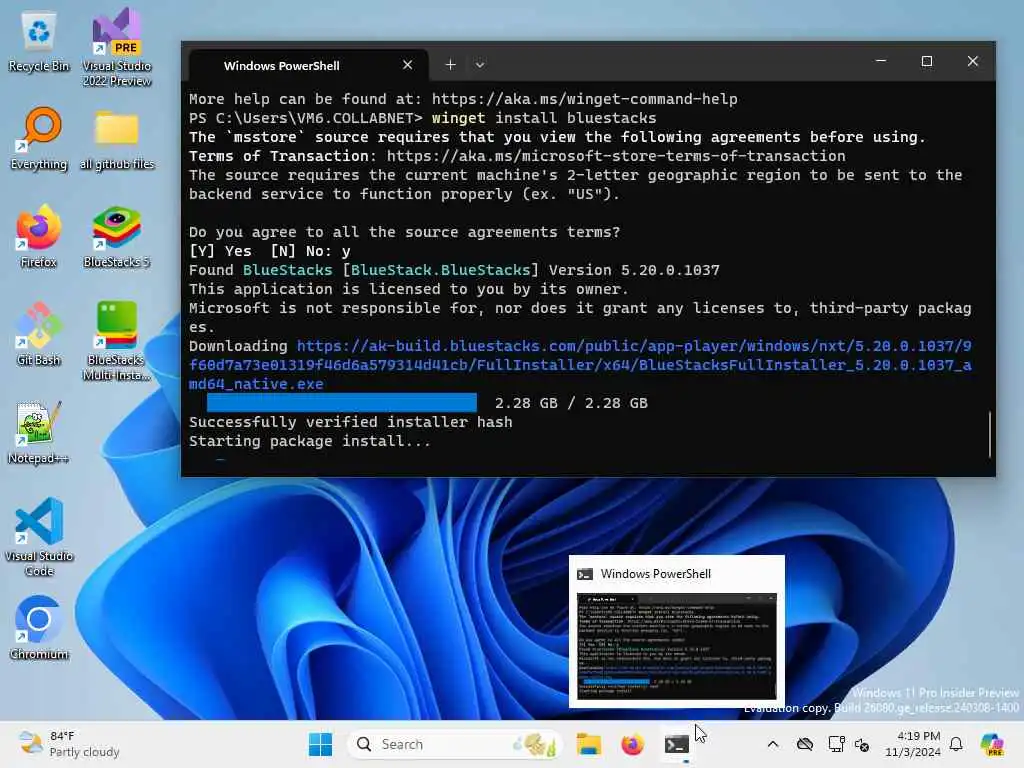This screenshot has height=768, width=1024.
Task: Click the Terminal icon in the taskbar
Action: [677, 744]
